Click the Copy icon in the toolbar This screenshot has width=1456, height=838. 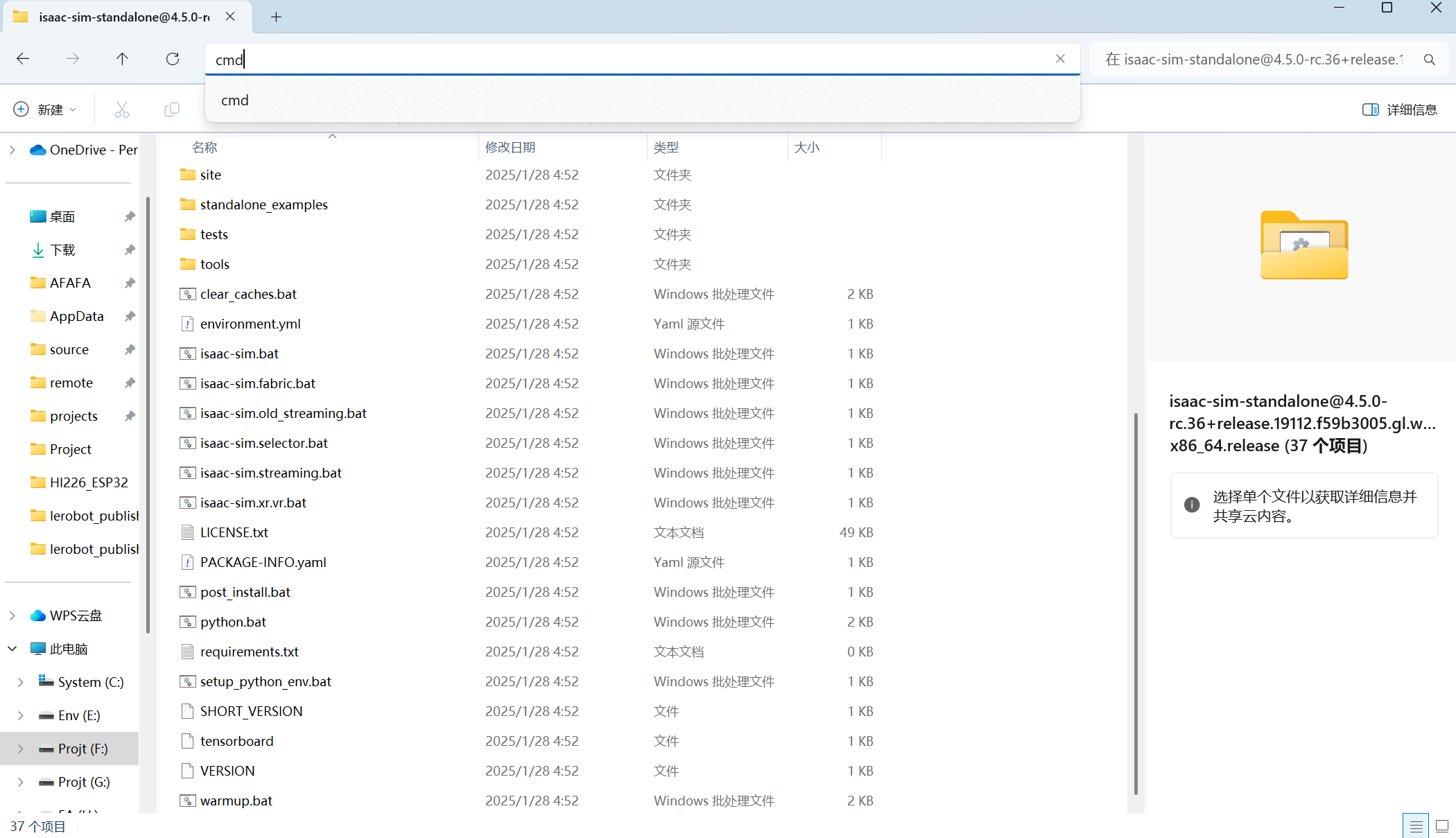[x=172, y=110]
